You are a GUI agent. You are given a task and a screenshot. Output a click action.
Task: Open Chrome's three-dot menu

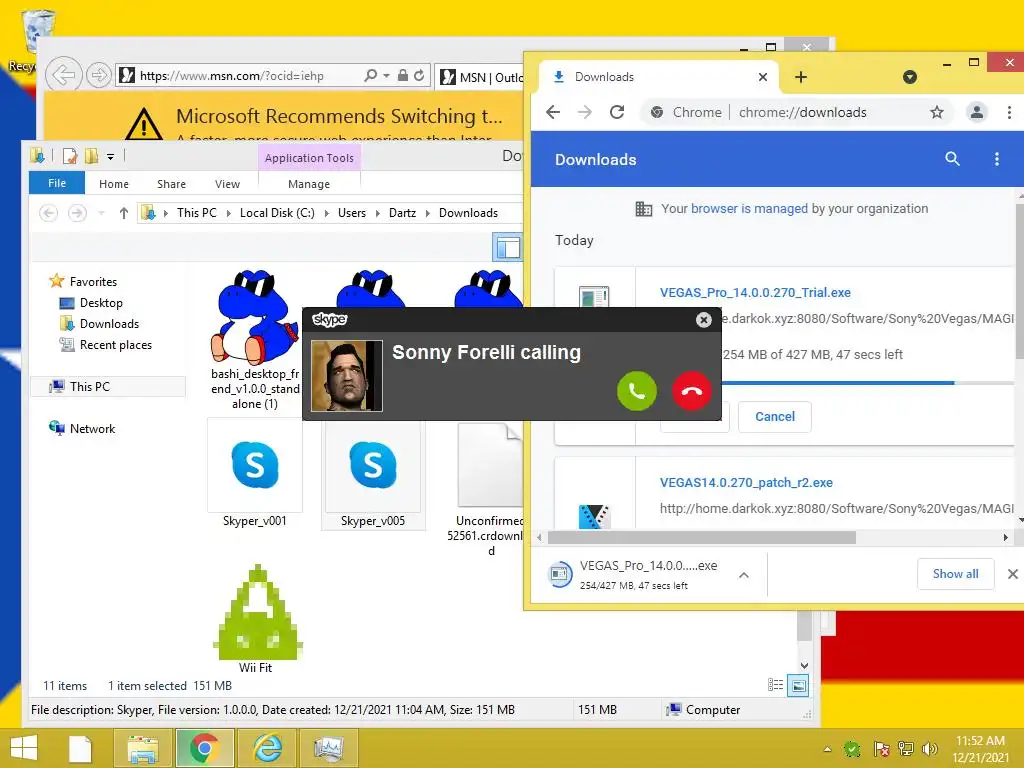pyautogui.click(x=1009, y=112)
